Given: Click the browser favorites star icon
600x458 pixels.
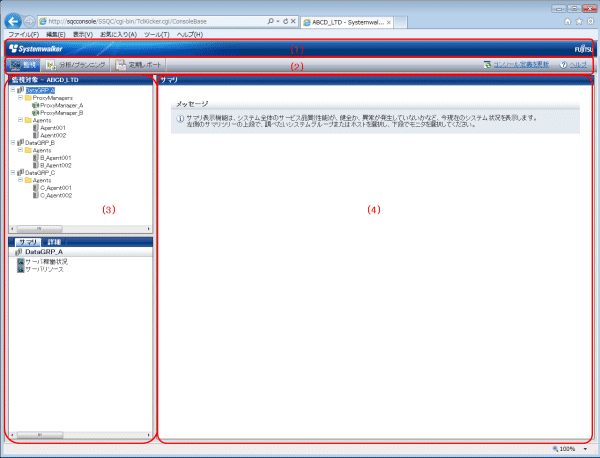Looking at the screenshot, I should point(579,21).
